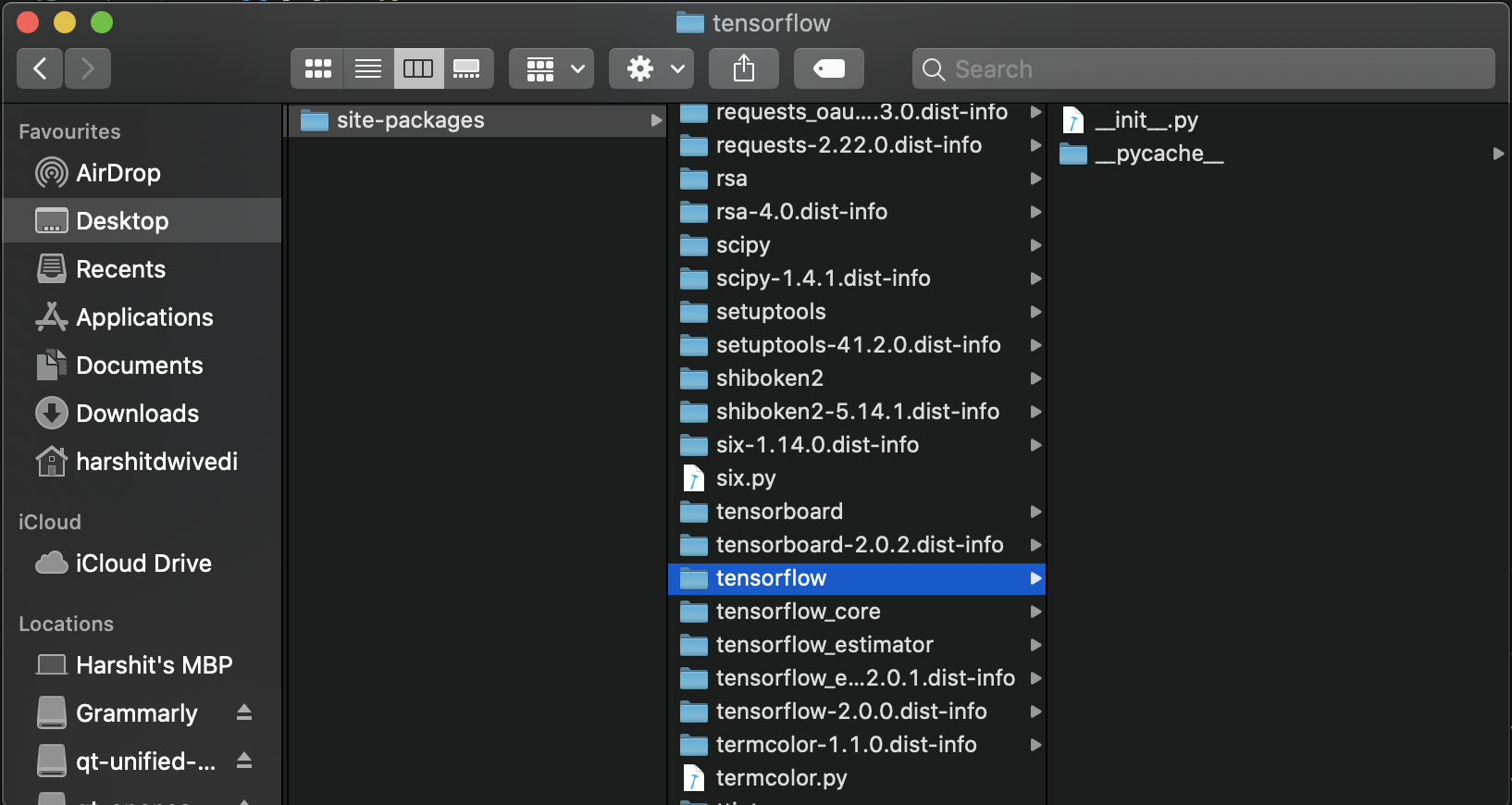Open iCloud Drive in the sidebar
Viewport: 1512px width, 805px height.
point(142,563)
